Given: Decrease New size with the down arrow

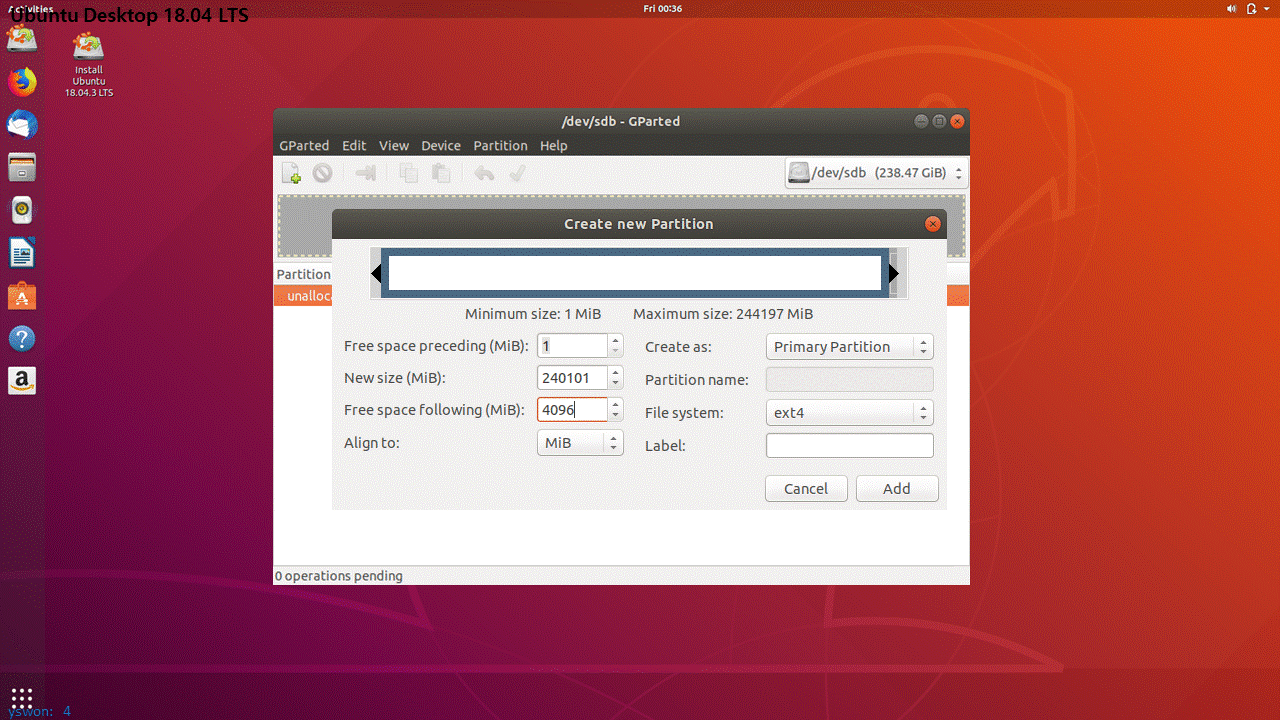Looking at the screenshot, I should coord(616,384).
